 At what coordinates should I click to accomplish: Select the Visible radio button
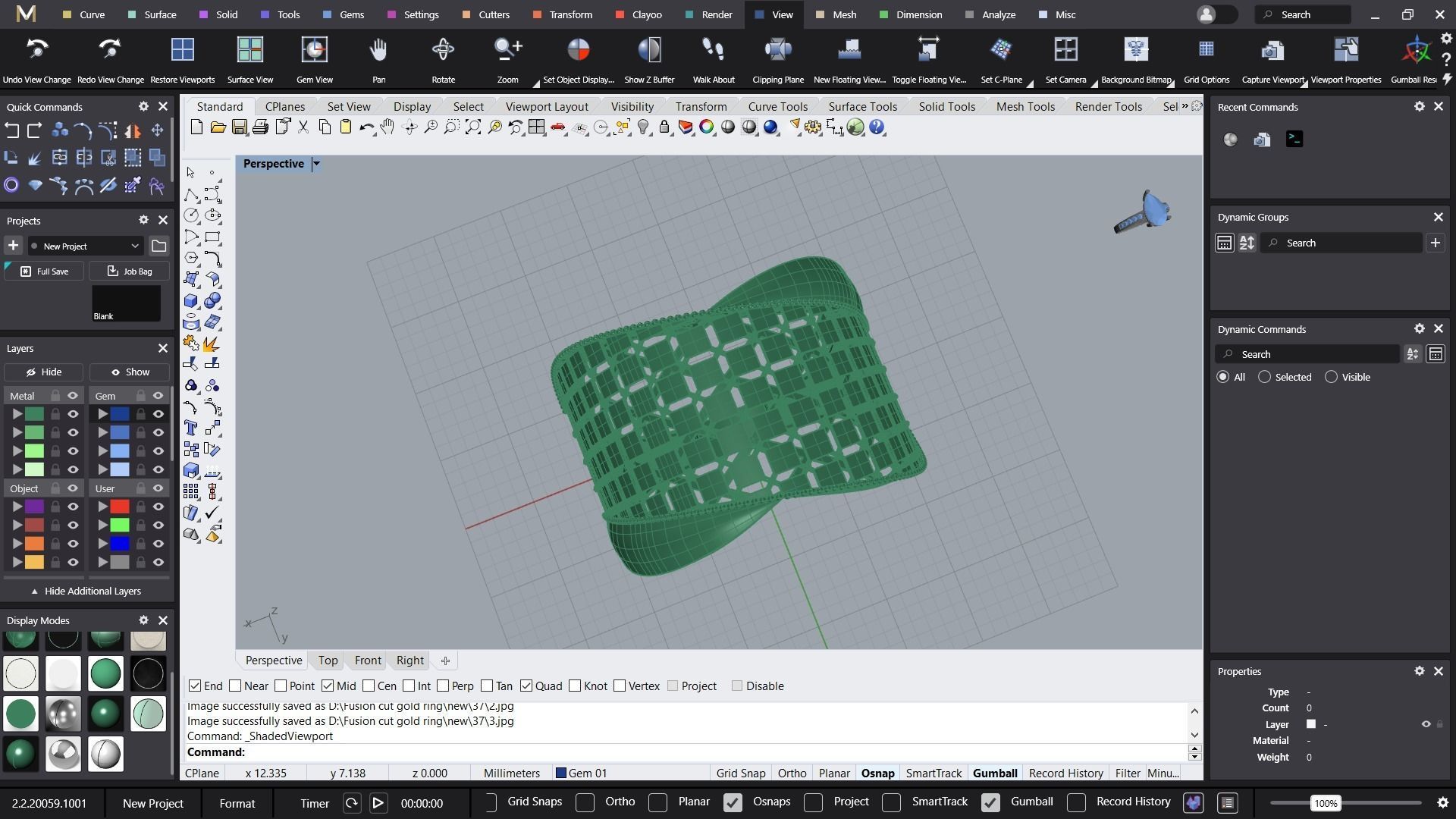(1331, 377)
